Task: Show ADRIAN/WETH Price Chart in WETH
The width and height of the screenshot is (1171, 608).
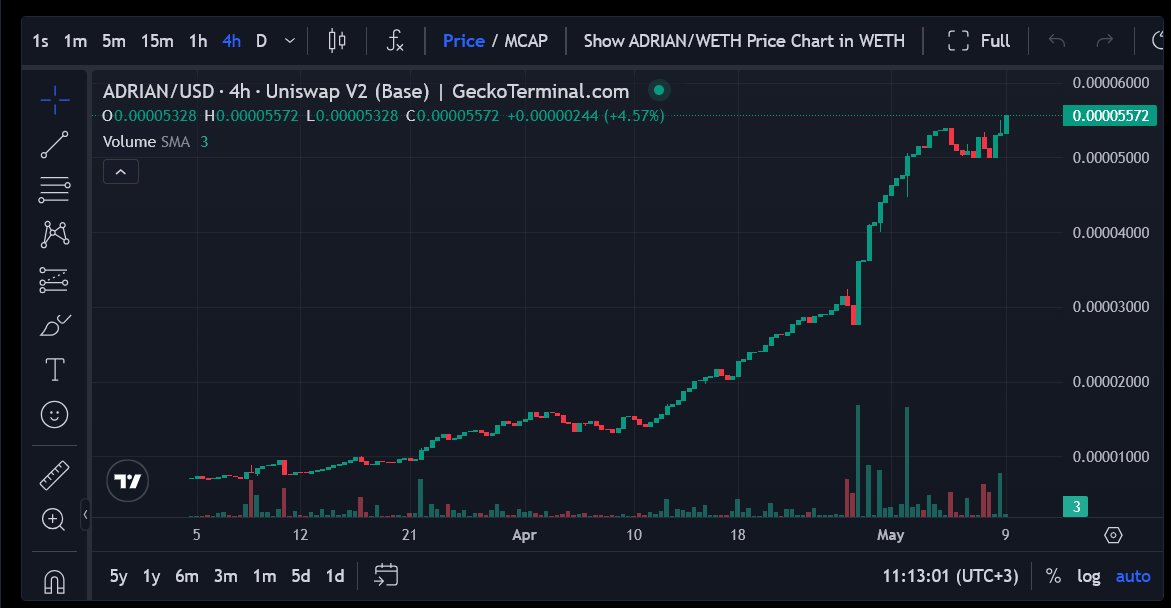Action: (744, 41)
